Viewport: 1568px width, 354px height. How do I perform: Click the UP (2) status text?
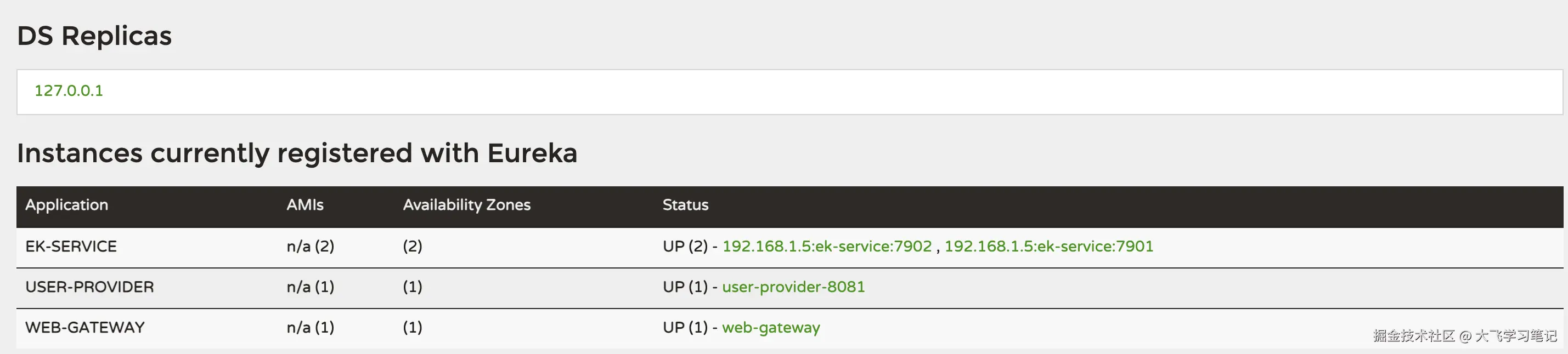click(x=685, y=247)
